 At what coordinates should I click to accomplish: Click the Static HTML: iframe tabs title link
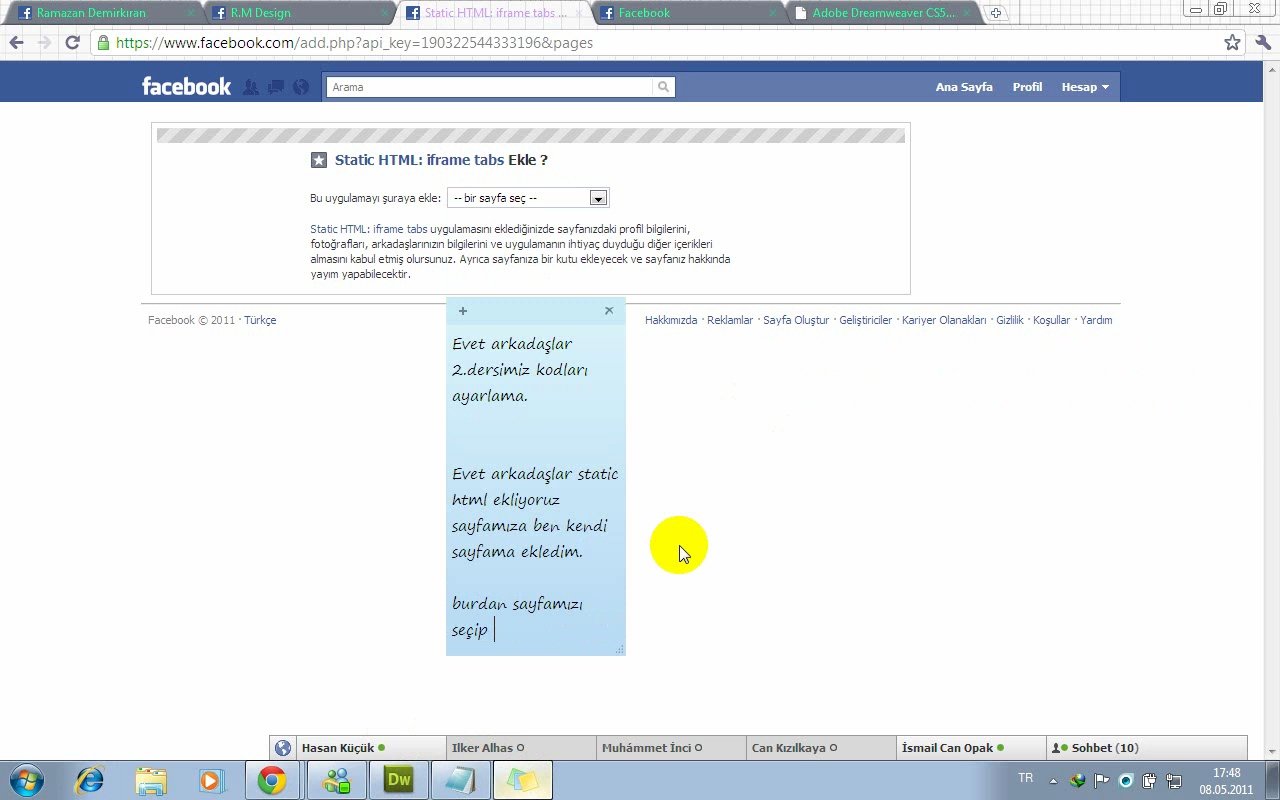coord(419,160)
